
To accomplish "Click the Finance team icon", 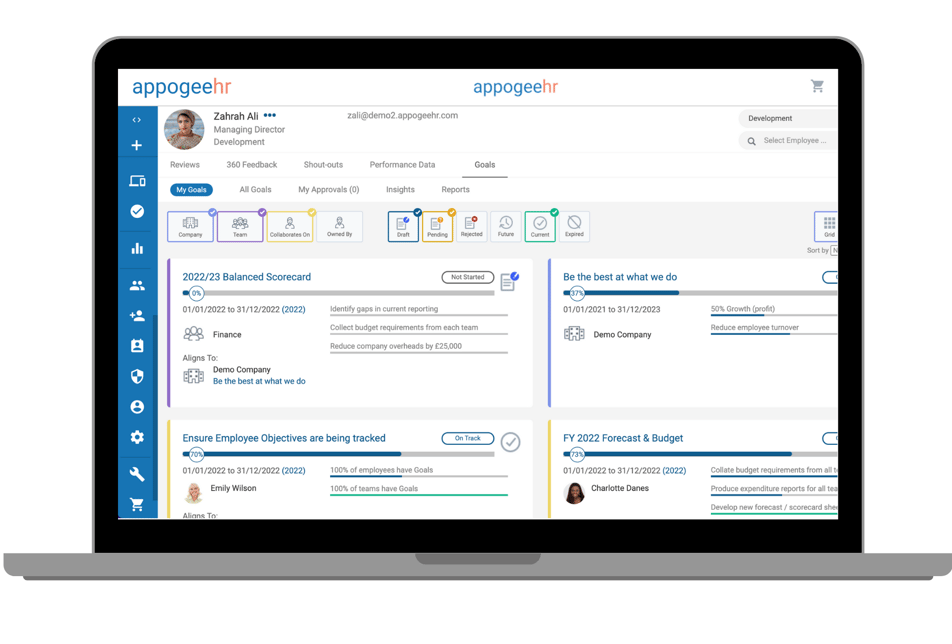I will [x=194, y=333].
